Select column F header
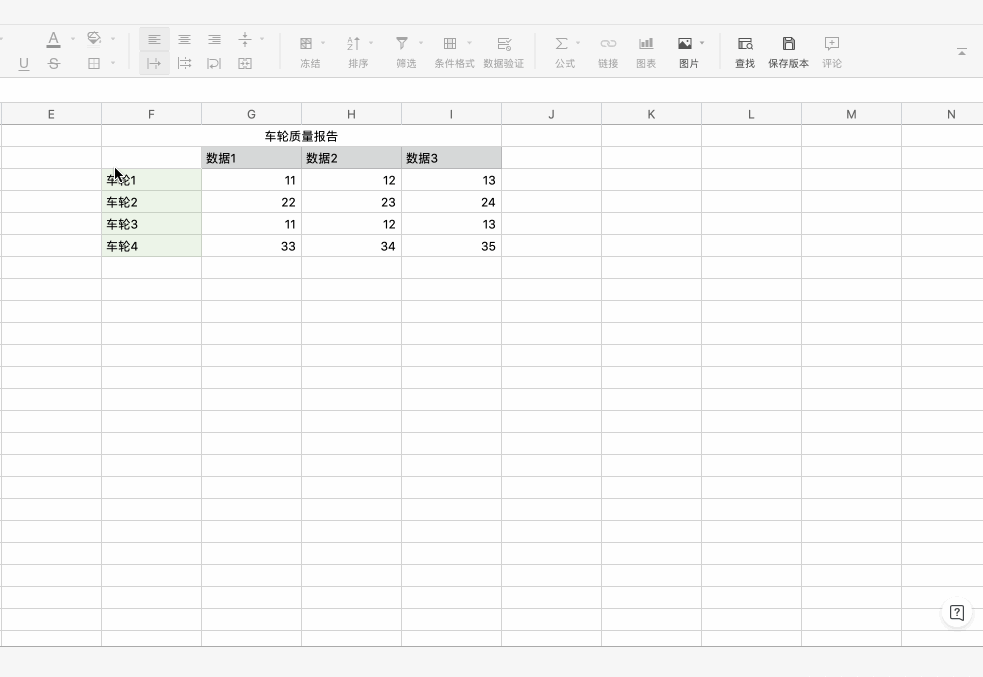The height and width of the screenshot is (677, 983). (x=151, y=114)
